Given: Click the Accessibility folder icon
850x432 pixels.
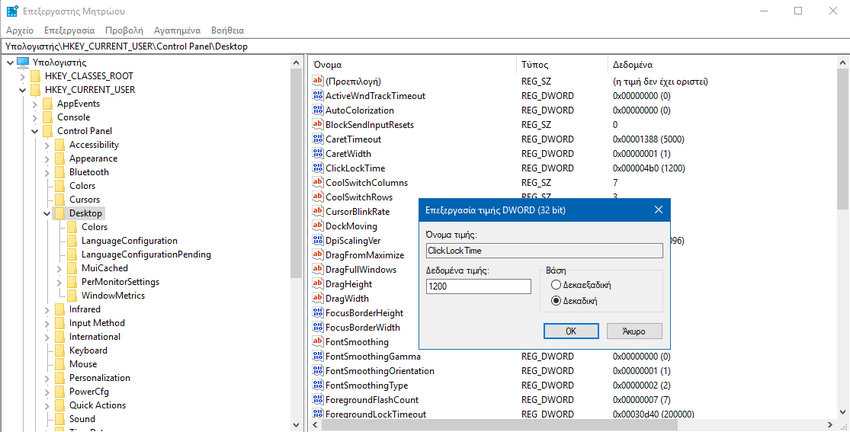Looking at the screenshot, I should 60,145.
